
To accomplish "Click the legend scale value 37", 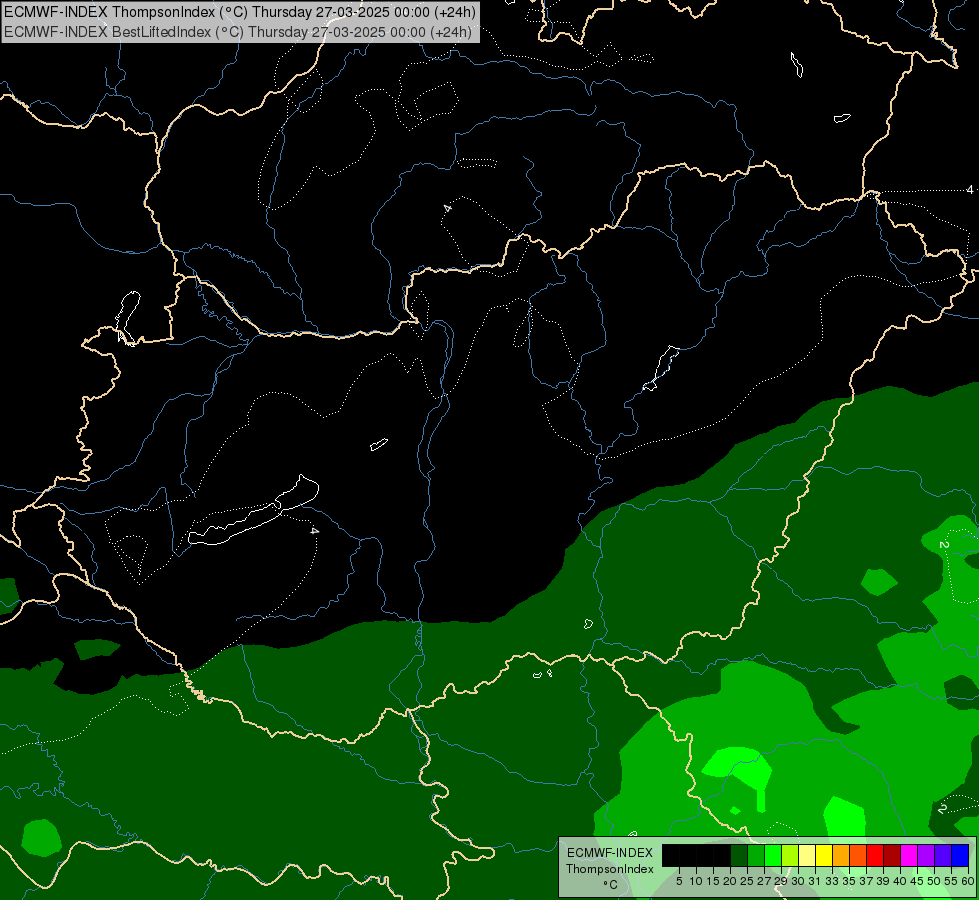I will (866, 881).
